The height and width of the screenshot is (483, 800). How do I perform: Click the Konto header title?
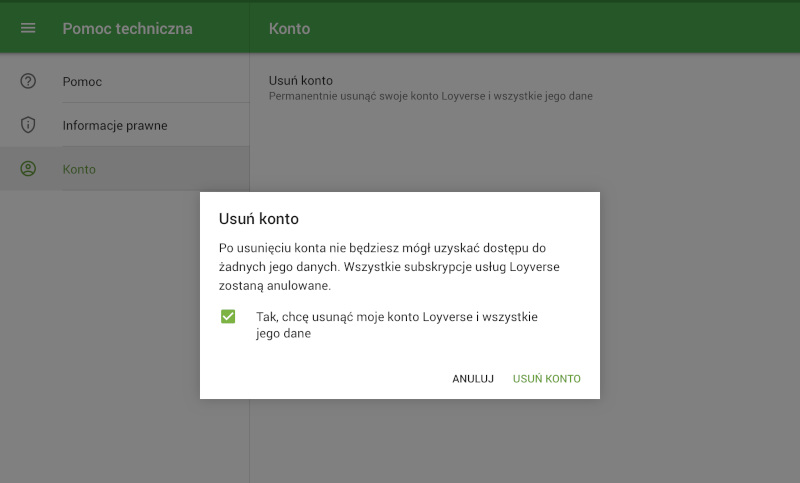coord(289,29)
